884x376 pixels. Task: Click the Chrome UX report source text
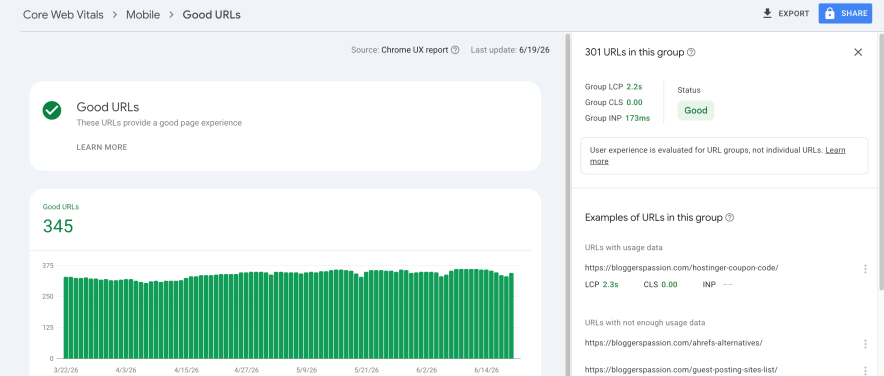[414, 50]
